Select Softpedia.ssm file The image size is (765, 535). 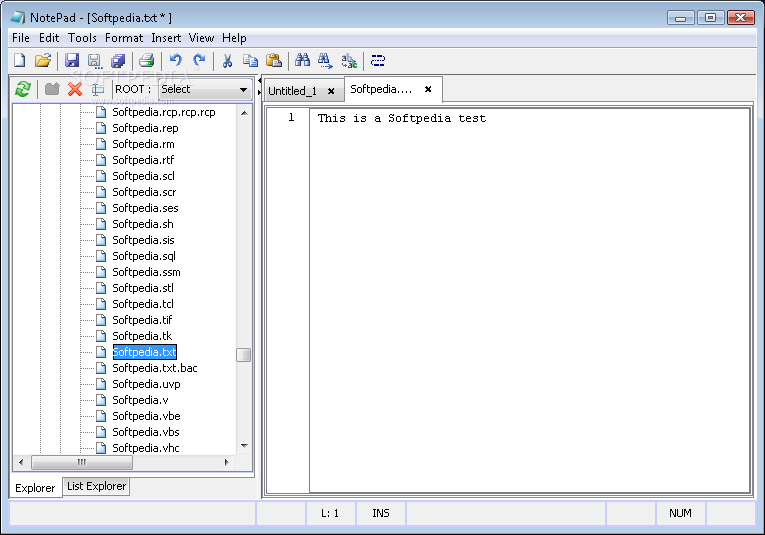pos(146,272)
